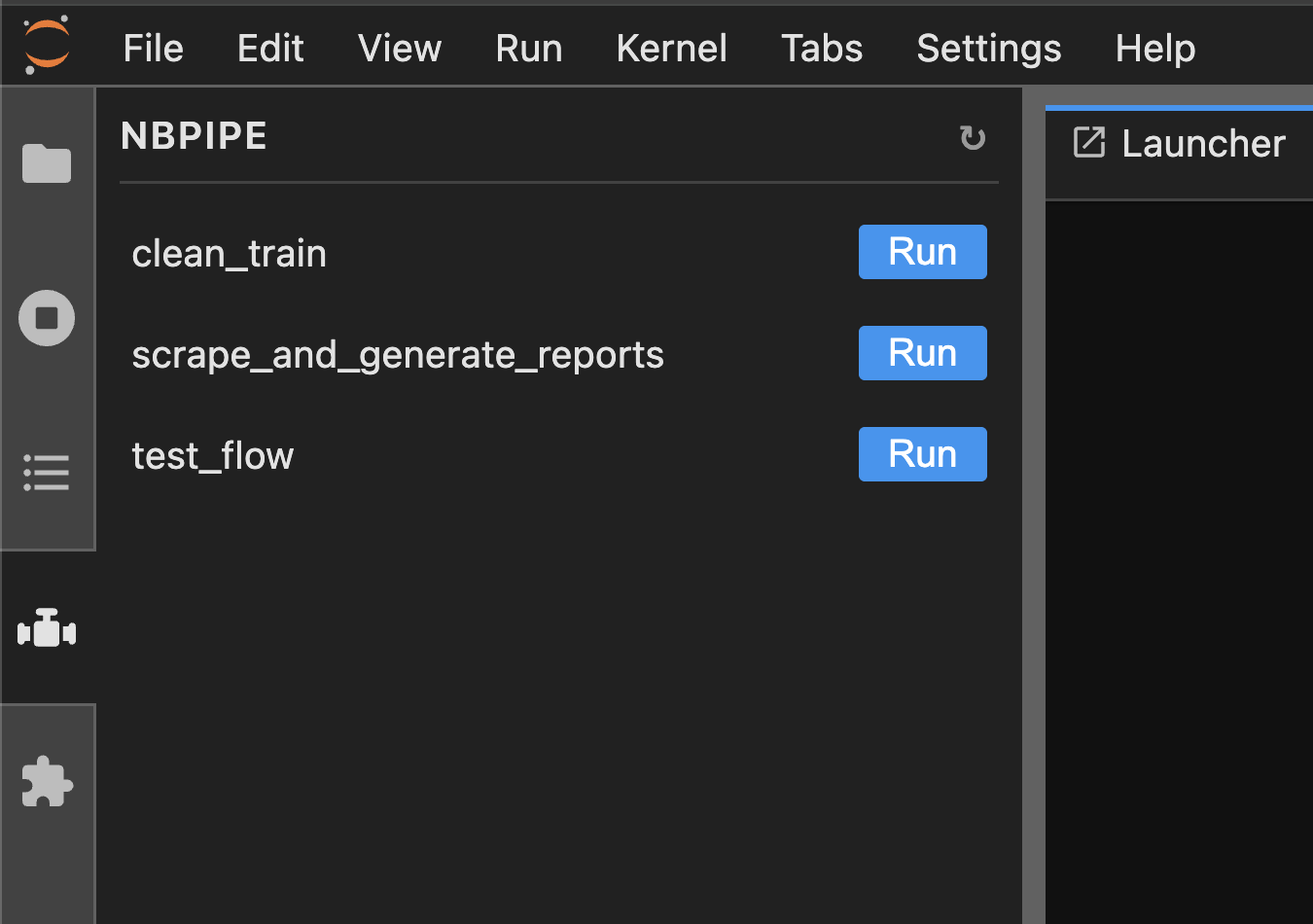Switch to the Launcher tab
This screenshot has width=1313, height=924.
click(x=1179, y=144)
